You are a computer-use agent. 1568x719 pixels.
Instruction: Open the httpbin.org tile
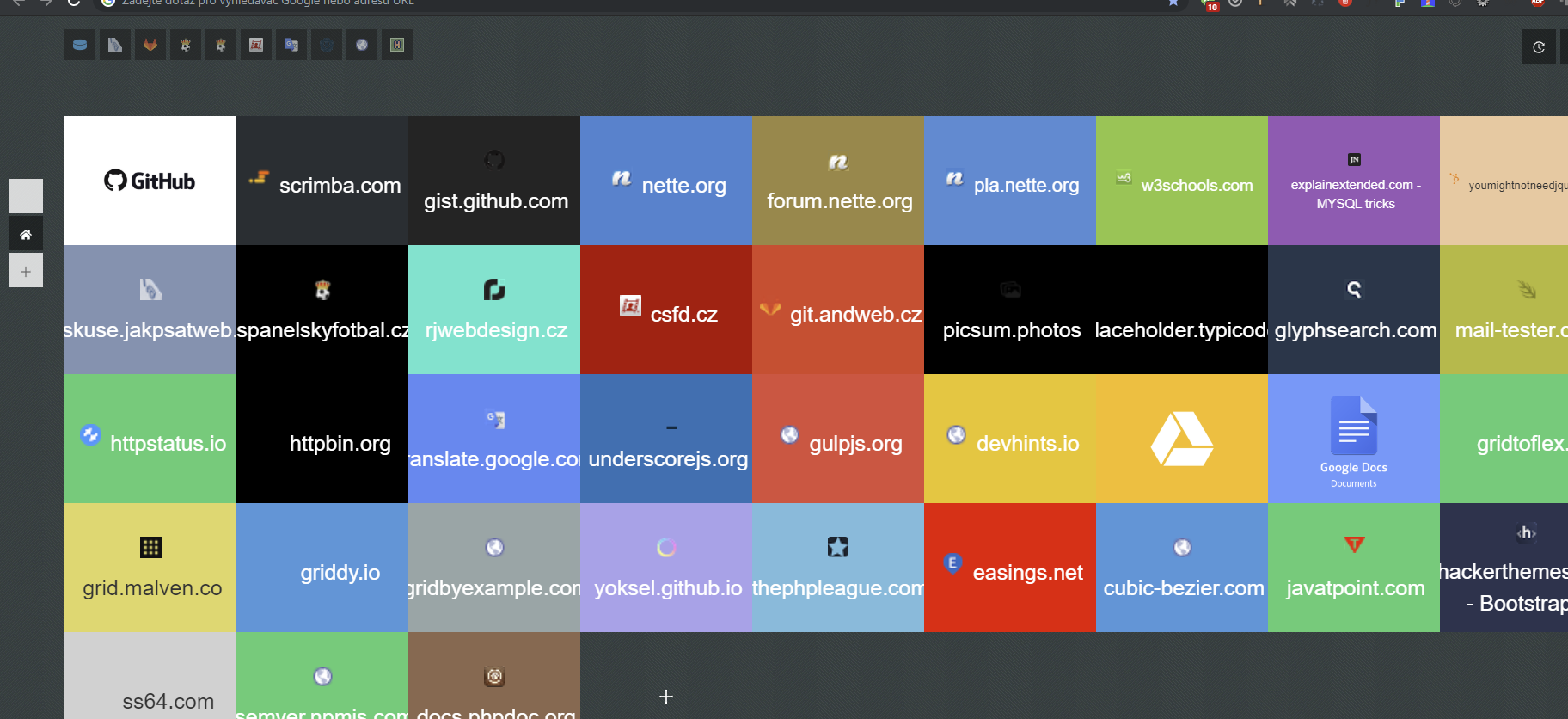pyautogui.click(x=322, y=439)
